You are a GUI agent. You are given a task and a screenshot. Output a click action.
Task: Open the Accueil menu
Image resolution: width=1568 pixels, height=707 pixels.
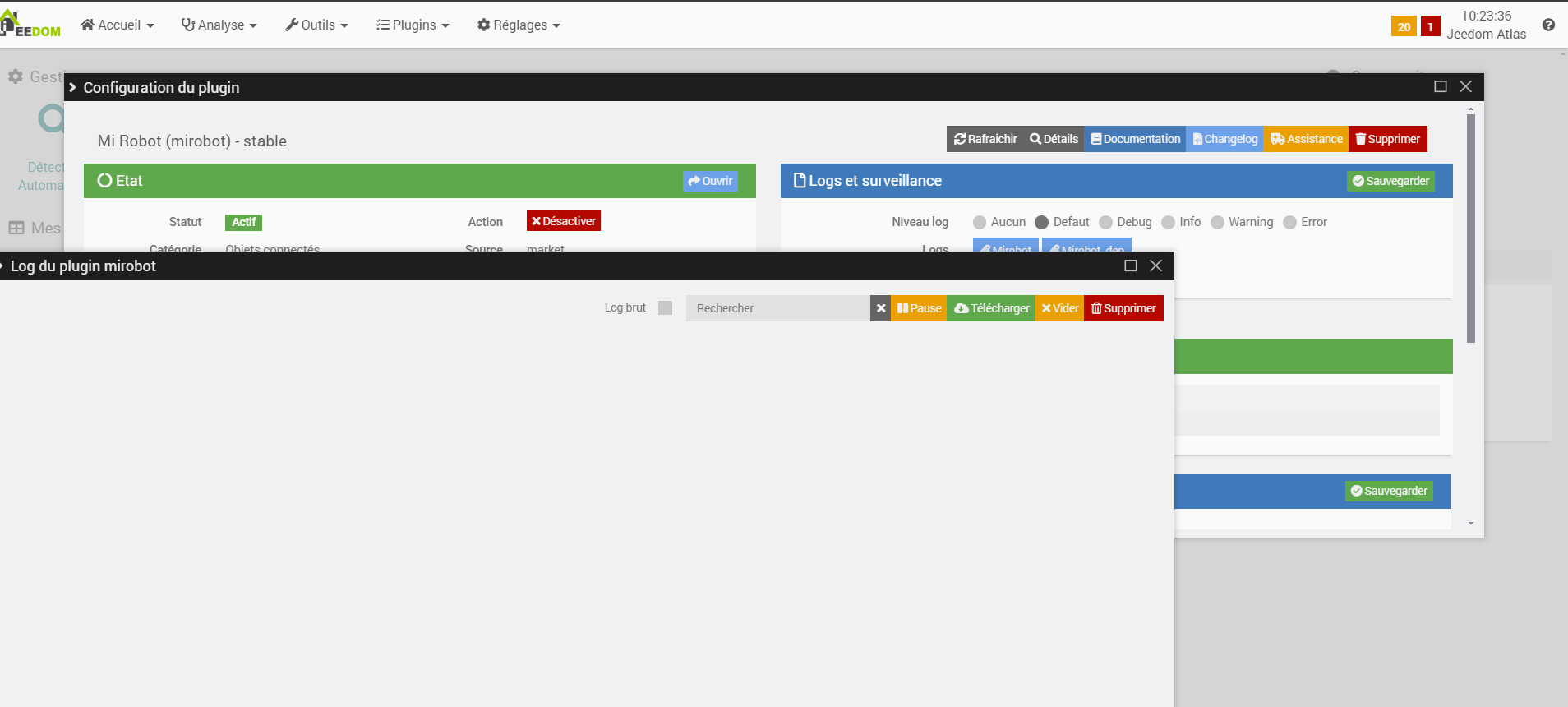pos(118,25)
